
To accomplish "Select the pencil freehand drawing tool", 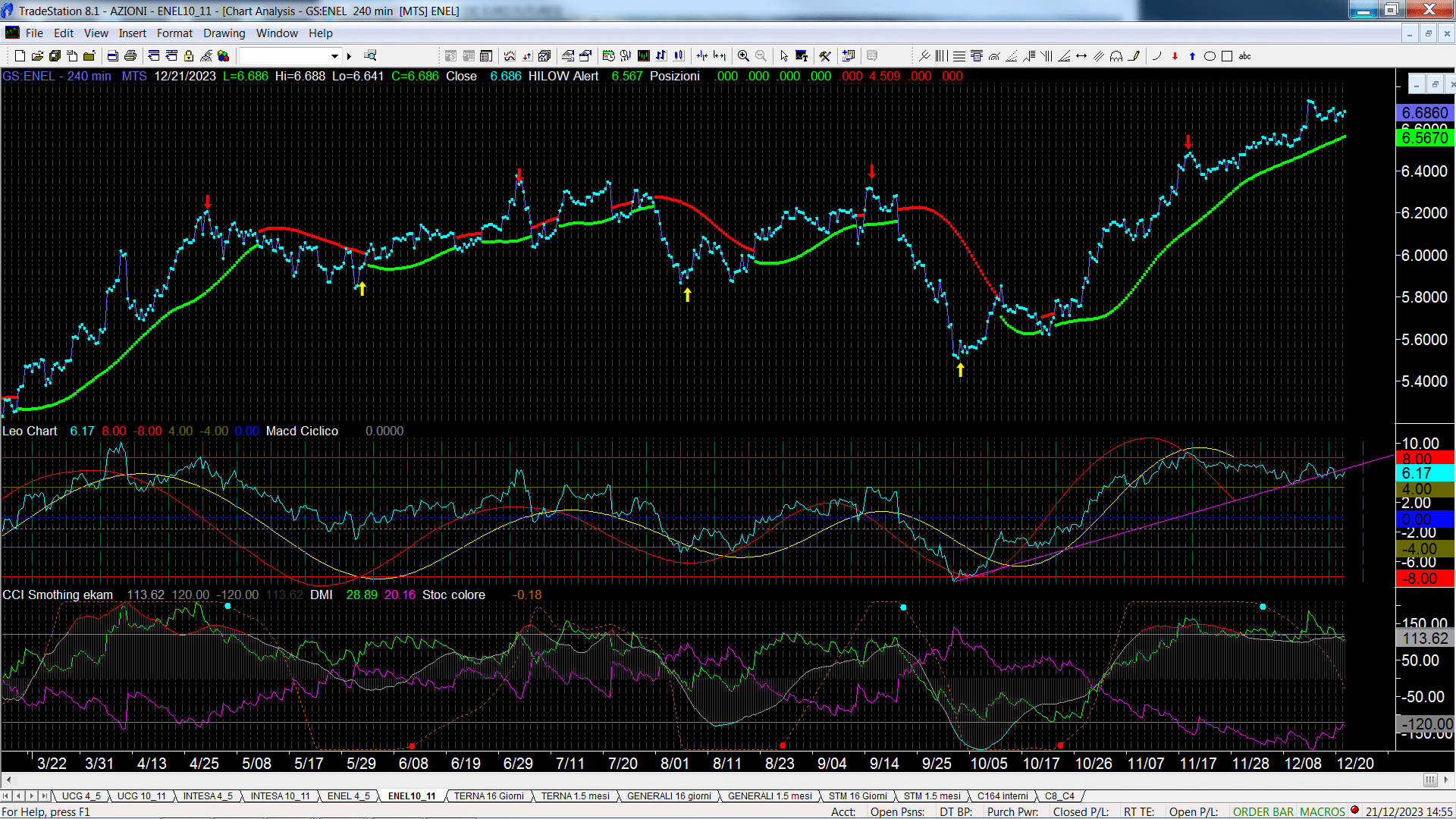I will coord(1134,55).
